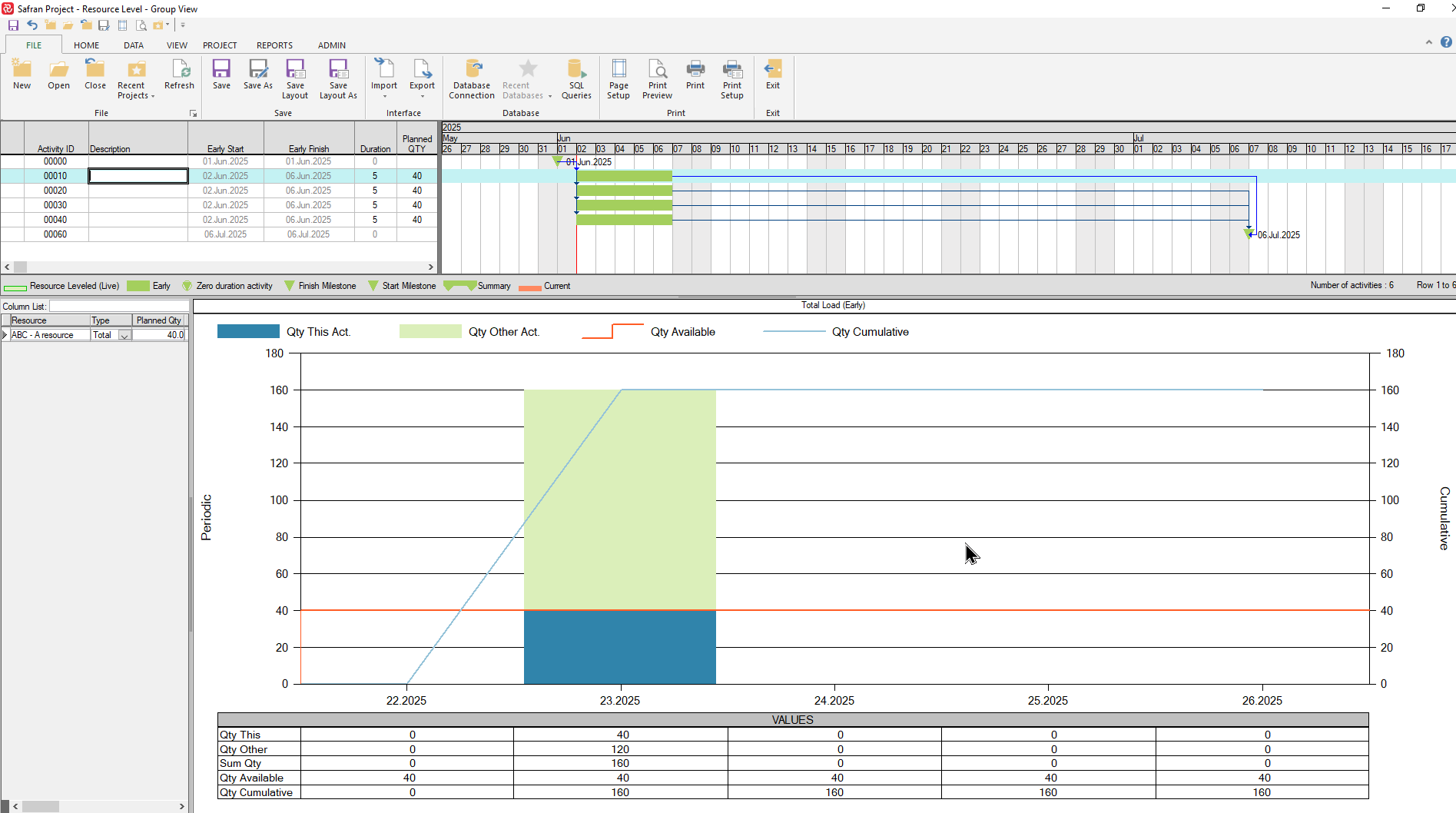Click quick access Save As icon
The width and height of the screenshot is (1456, 813).
point(104,25)
